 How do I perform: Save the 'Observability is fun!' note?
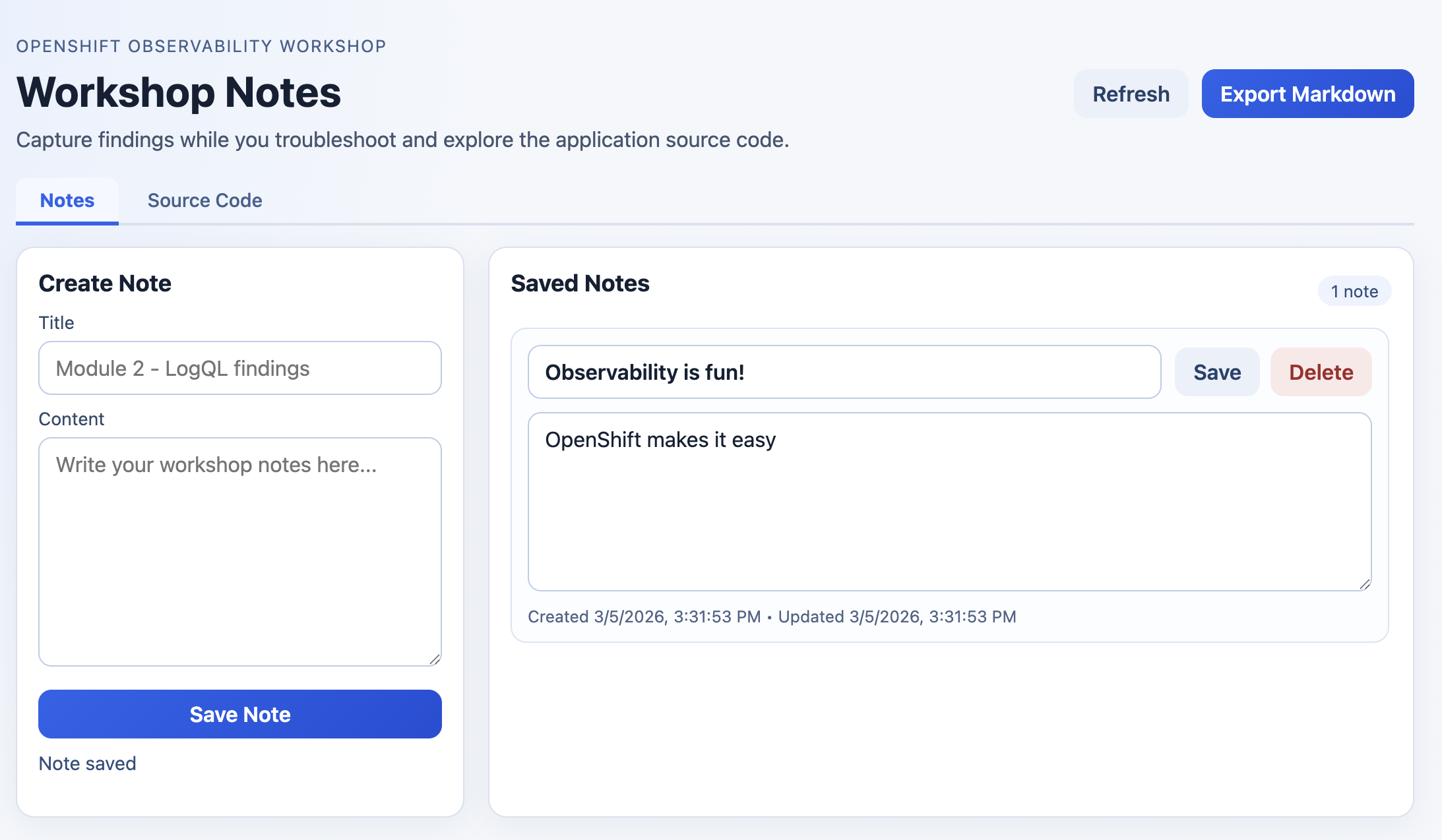1216,371
